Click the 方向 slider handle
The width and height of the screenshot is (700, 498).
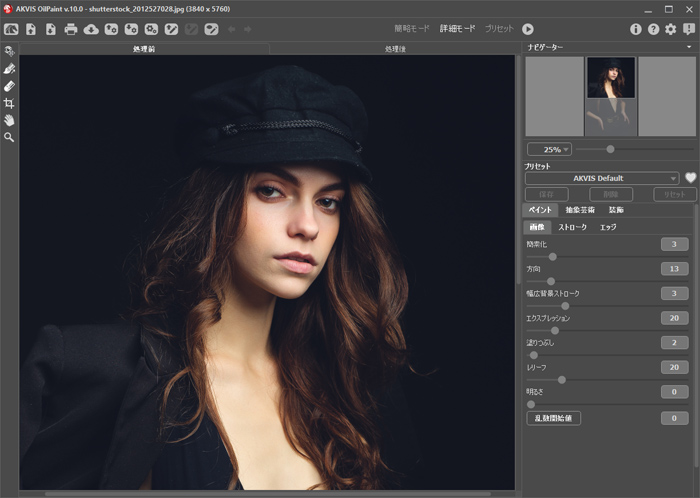coord(549,281)
